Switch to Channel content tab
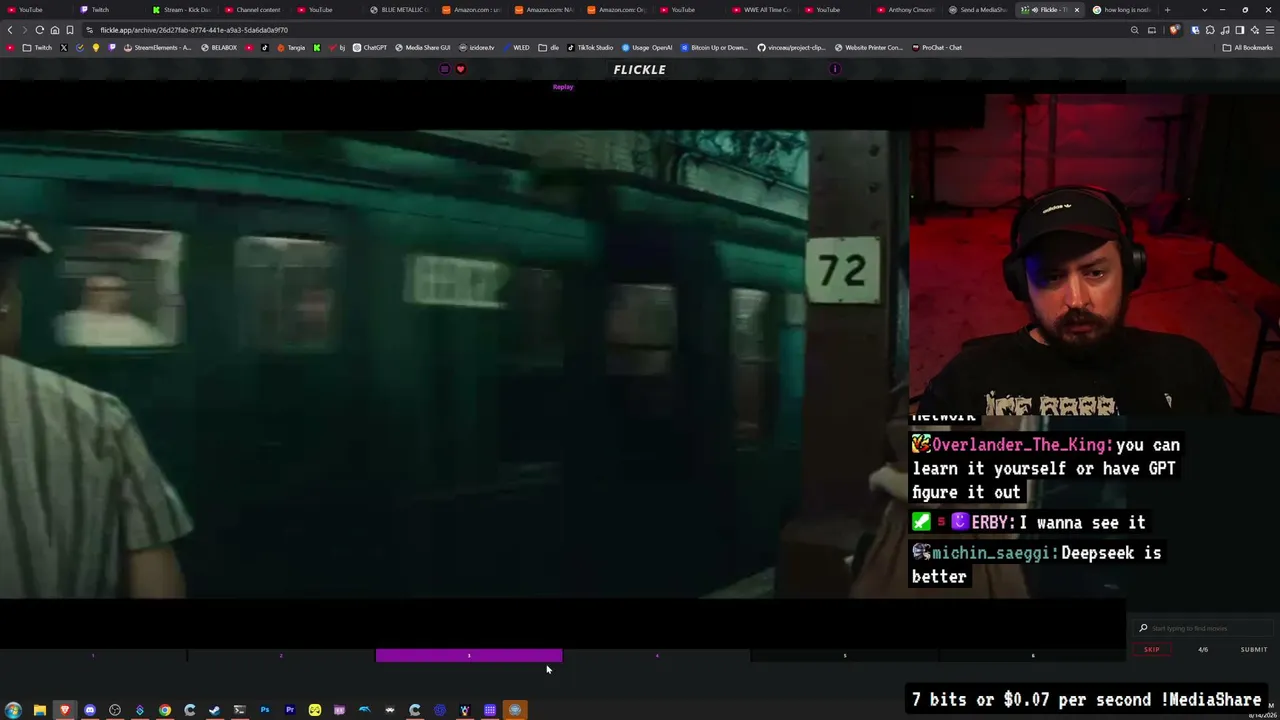Image resolution: width=1280 pixels, height=720 pixels. 254,10
